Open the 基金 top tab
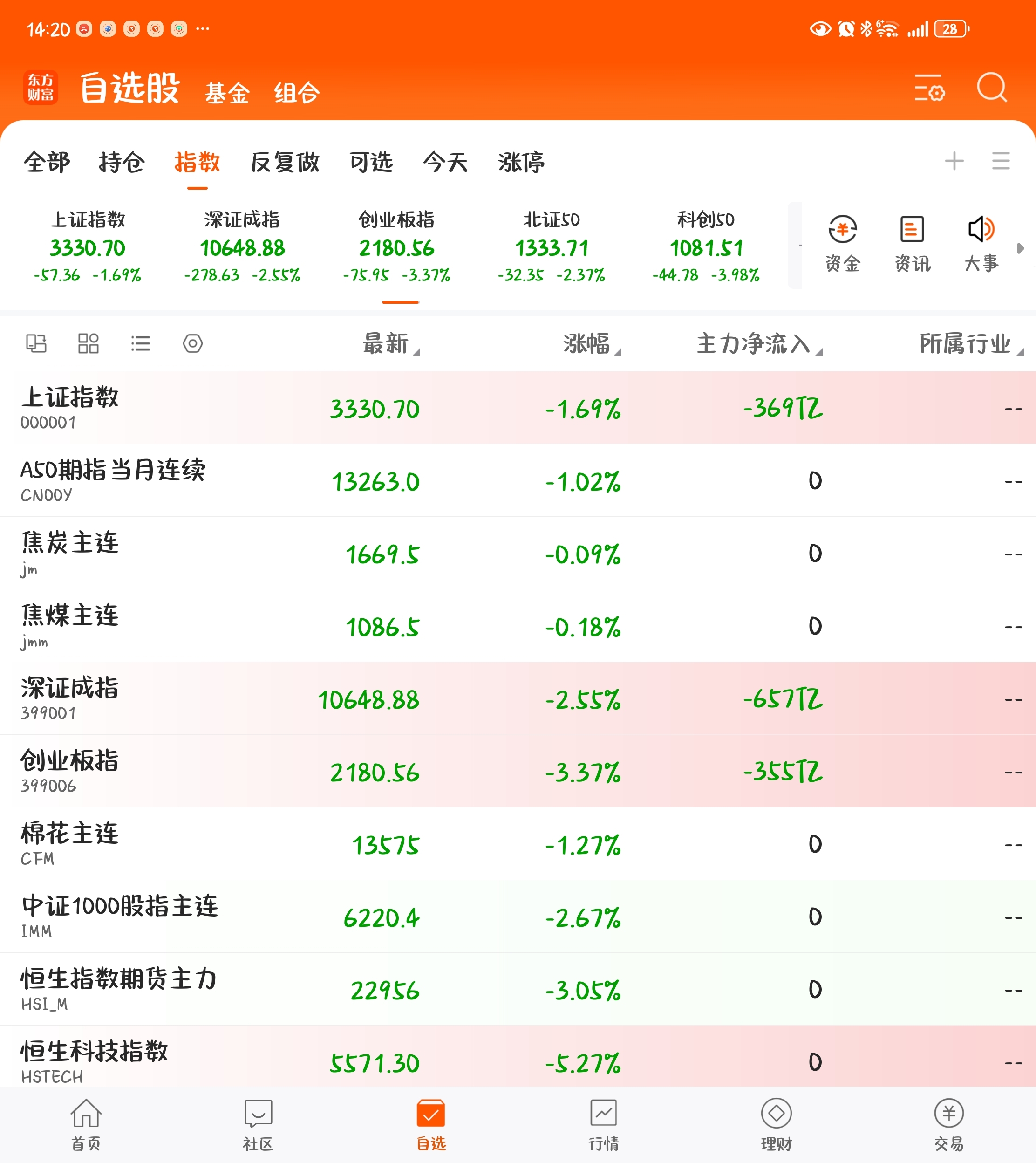 click(x=227, y=93)
